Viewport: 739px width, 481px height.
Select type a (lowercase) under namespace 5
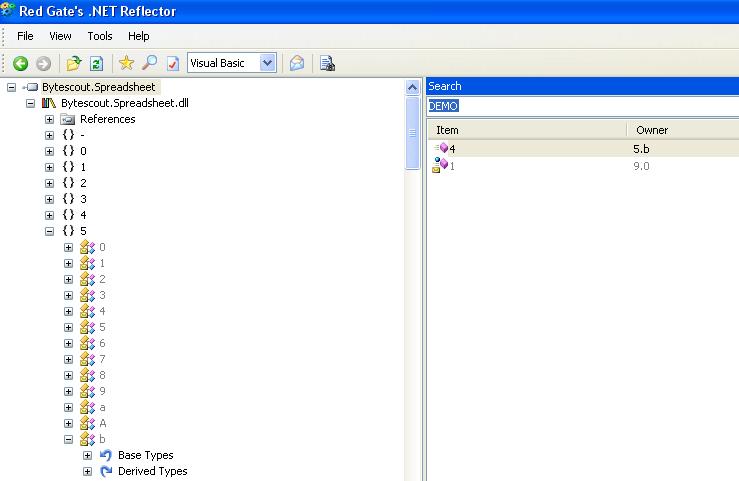pyautogui.click(x=102, y=407)
